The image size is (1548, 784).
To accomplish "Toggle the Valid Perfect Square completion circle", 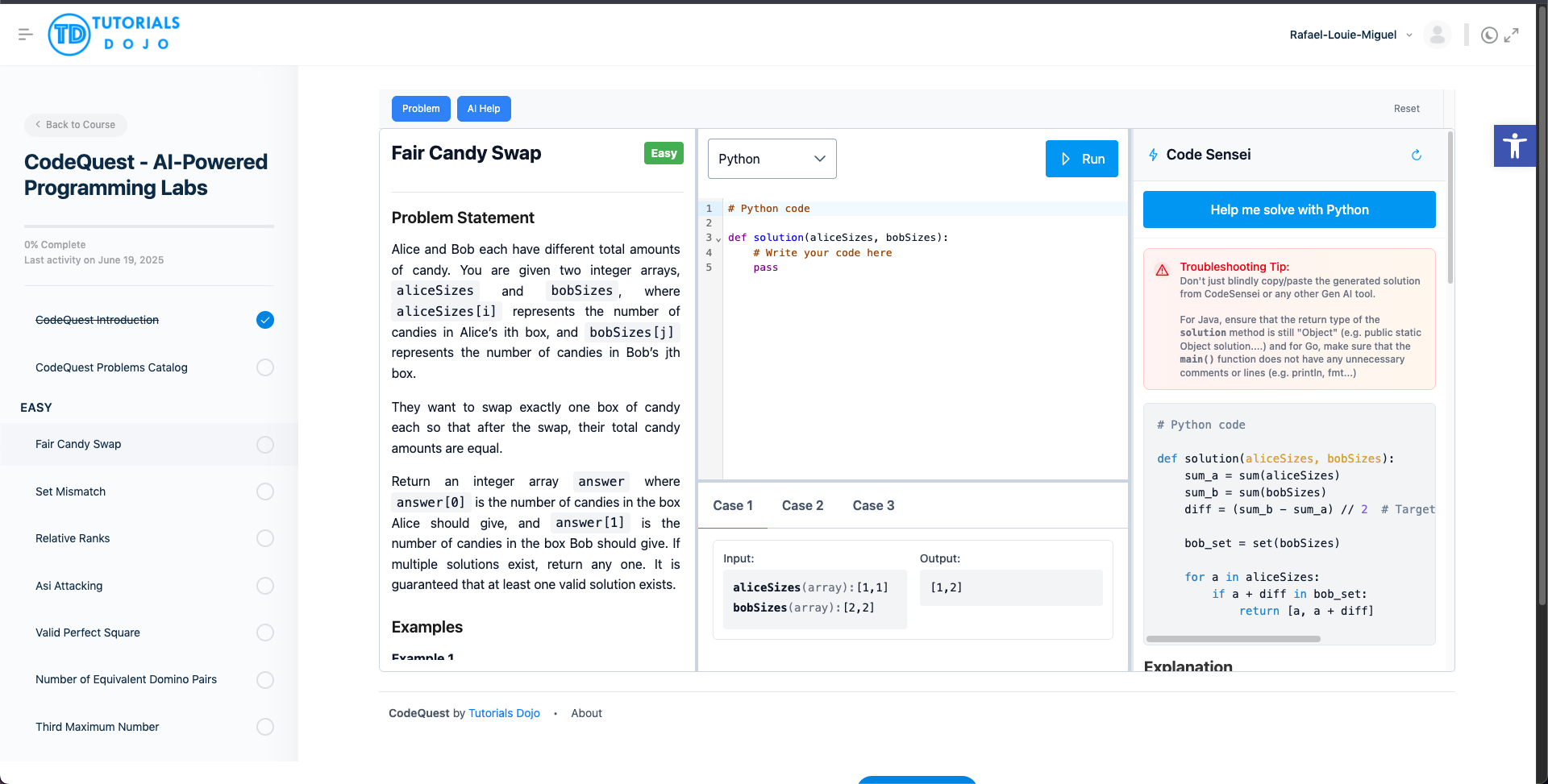I will pyautogui.click(x=265, y=633).
